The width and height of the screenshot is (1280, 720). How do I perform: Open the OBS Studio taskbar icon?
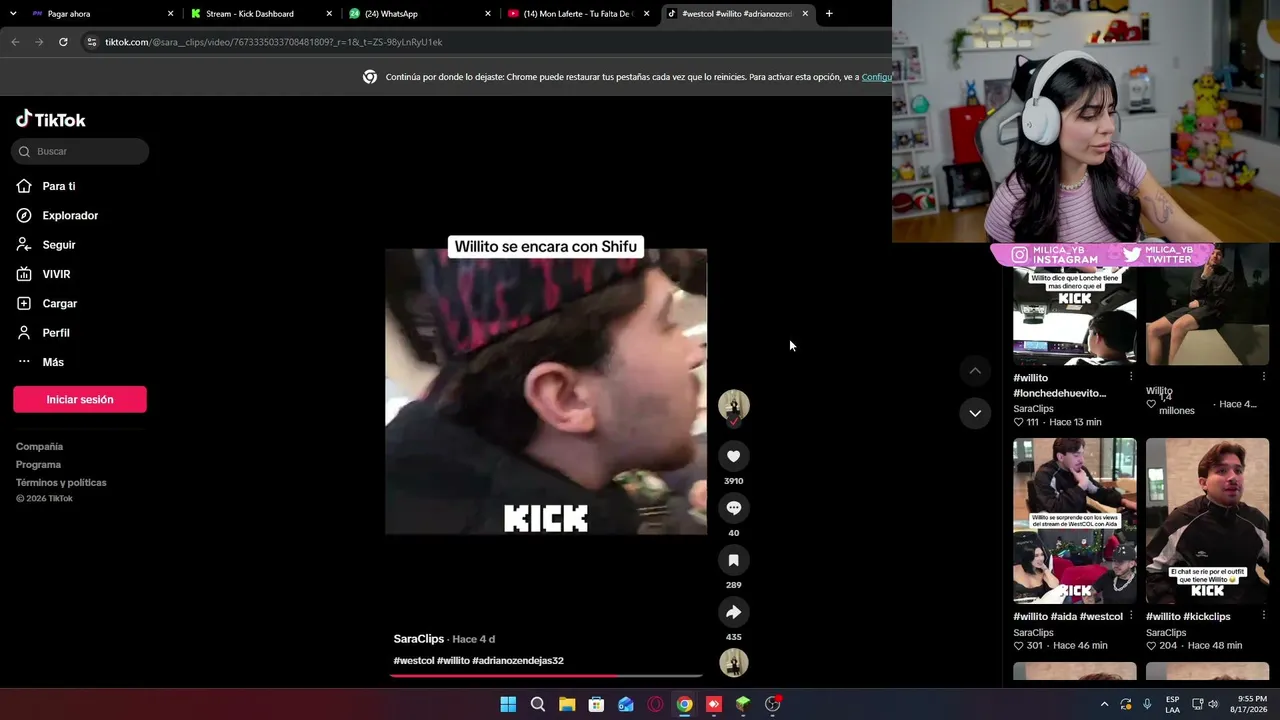772,704
